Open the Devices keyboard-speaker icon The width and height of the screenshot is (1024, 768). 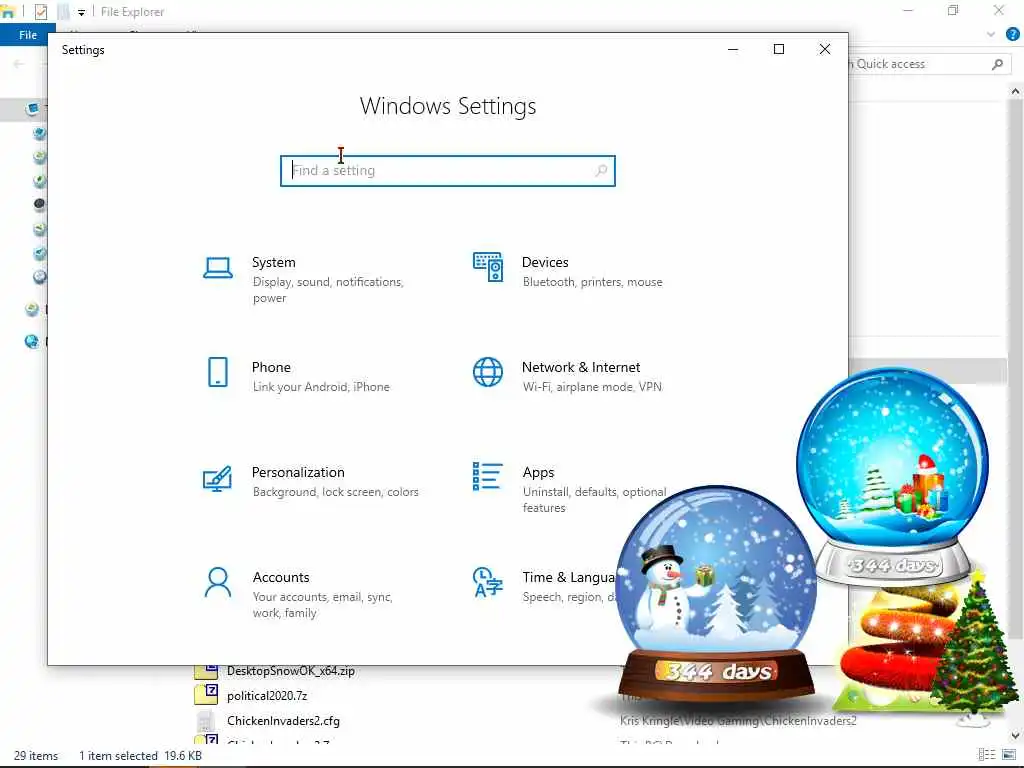tap(488, 267)
